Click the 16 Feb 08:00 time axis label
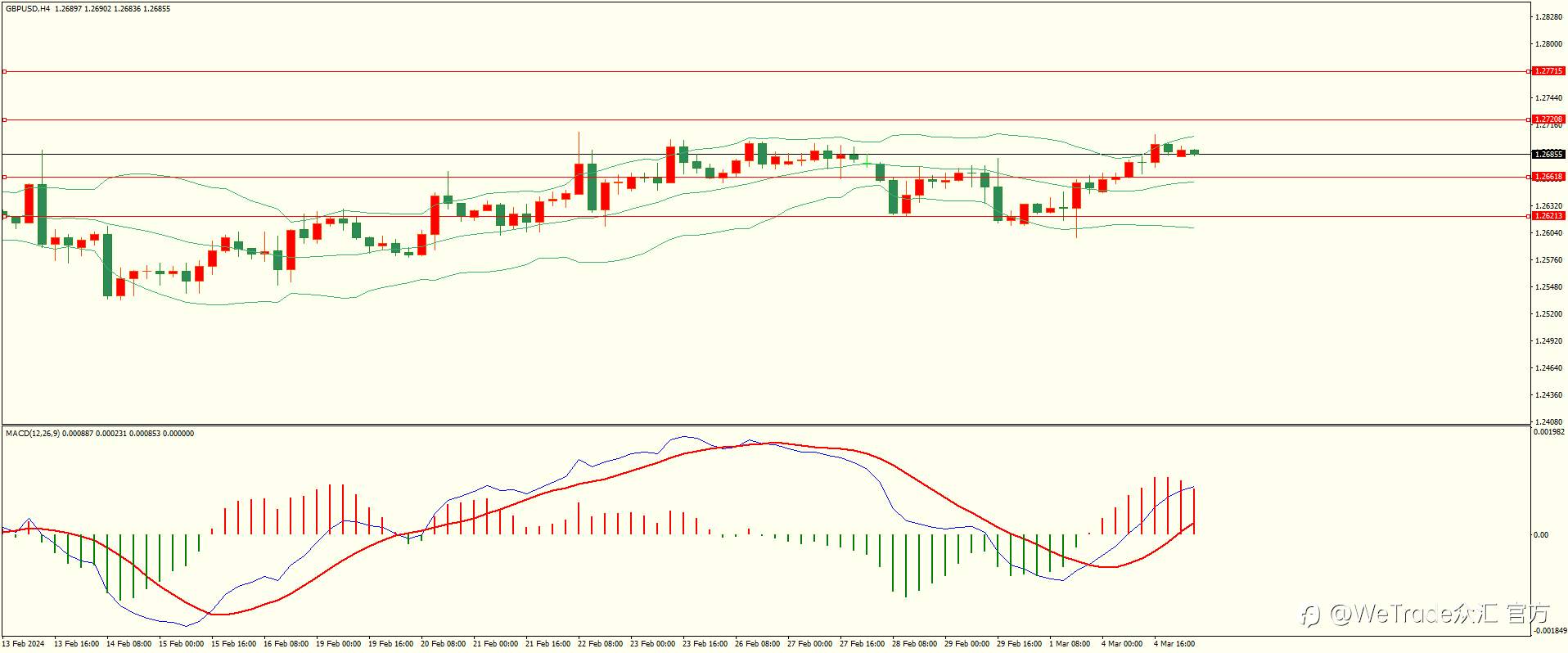The width and height of the screenshot is (1568, 653). (286, 644)
